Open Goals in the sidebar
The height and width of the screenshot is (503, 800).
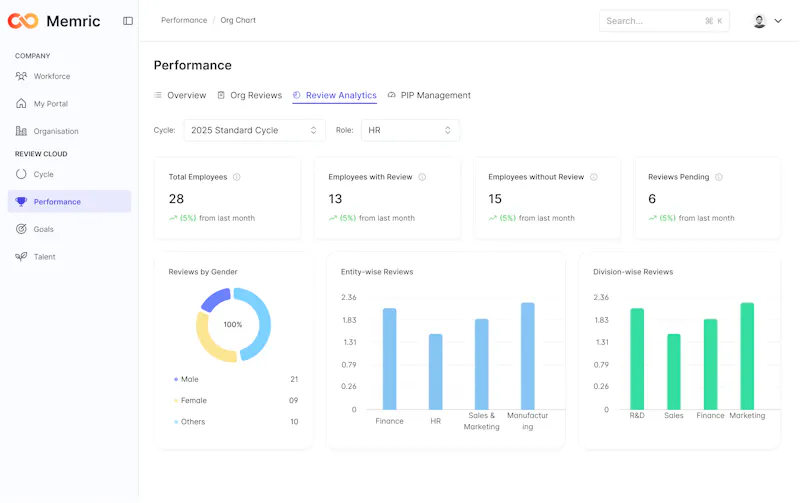point(69,229)
